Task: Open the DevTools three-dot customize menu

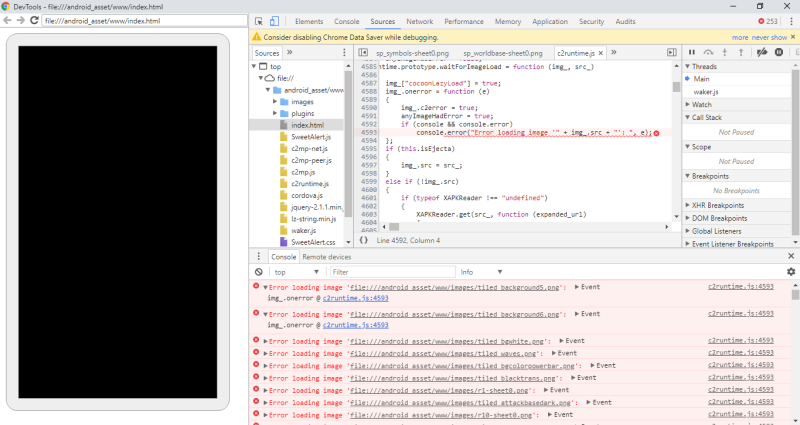Action: [791, 21]
